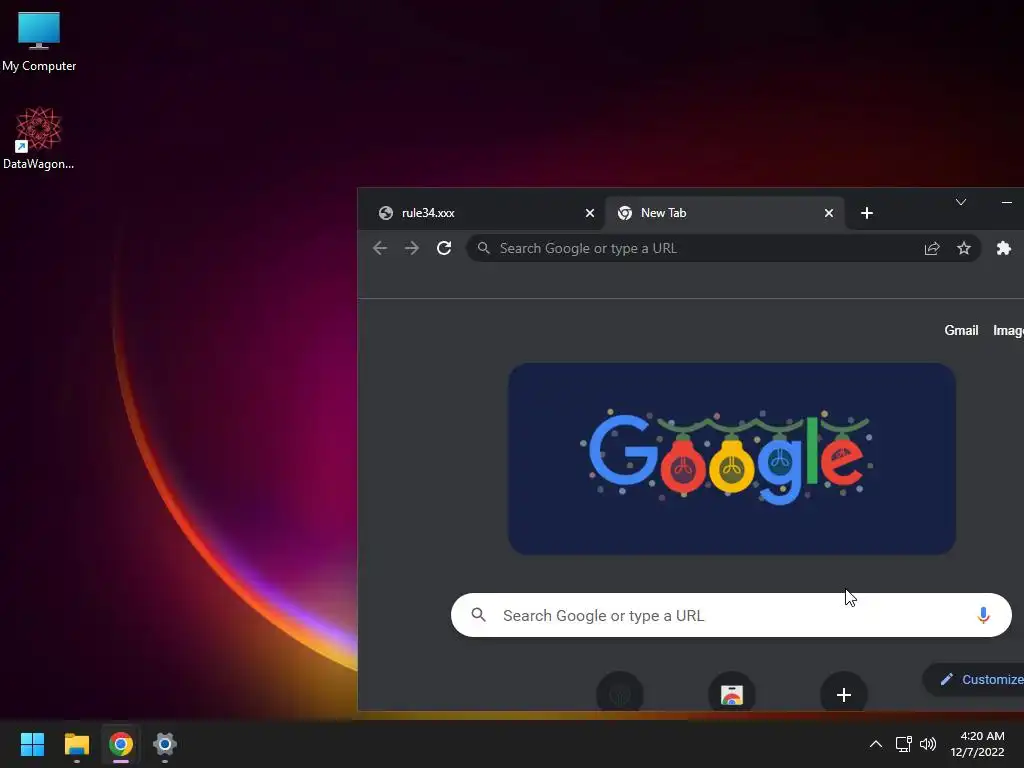Screen dimensions: 1024x768
Task: Minimize the Chrome window
Action: [x=1006, y=202]
